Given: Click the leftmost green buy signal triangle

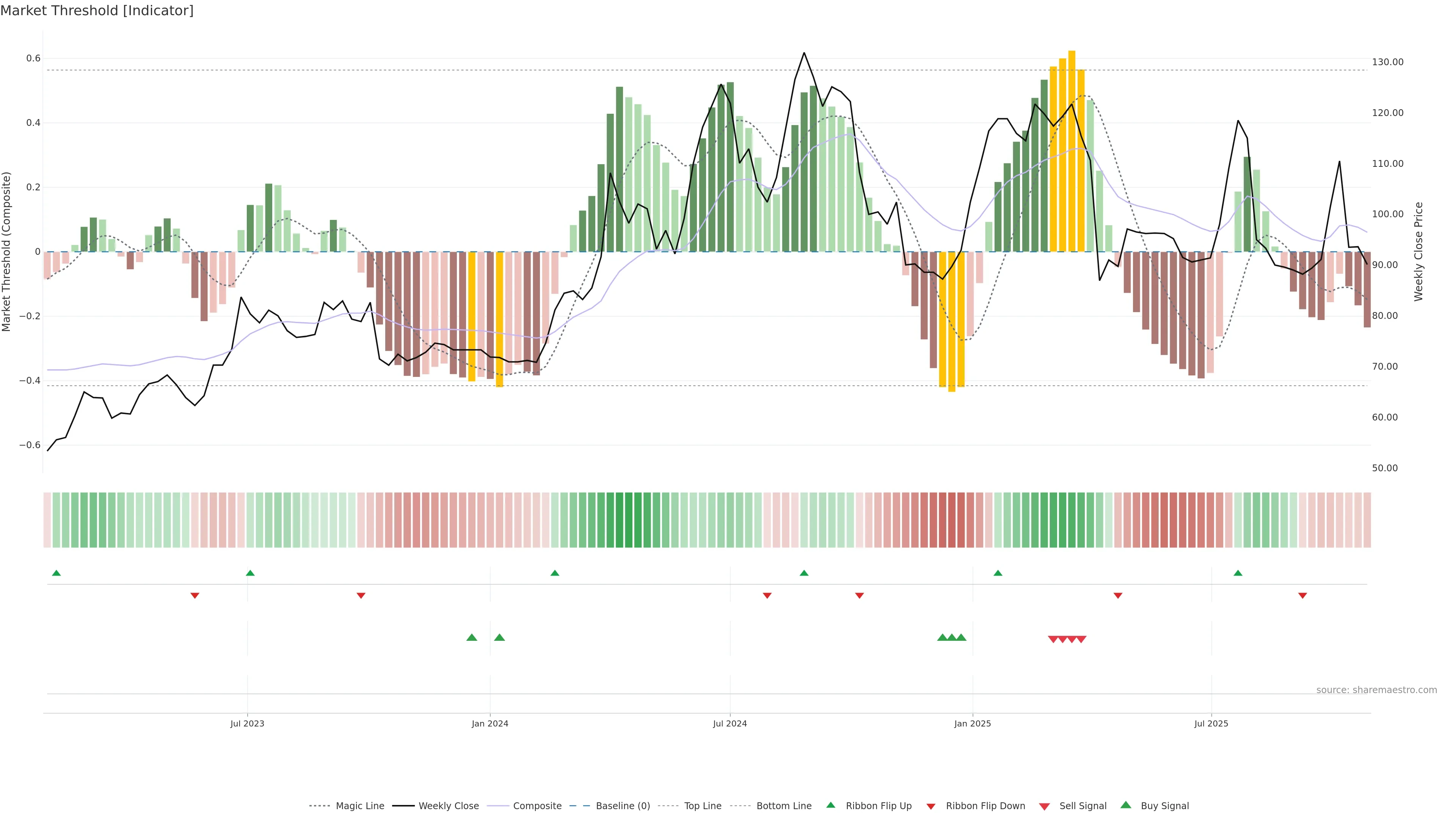Looking at the screenshot, I should (471, 637).
